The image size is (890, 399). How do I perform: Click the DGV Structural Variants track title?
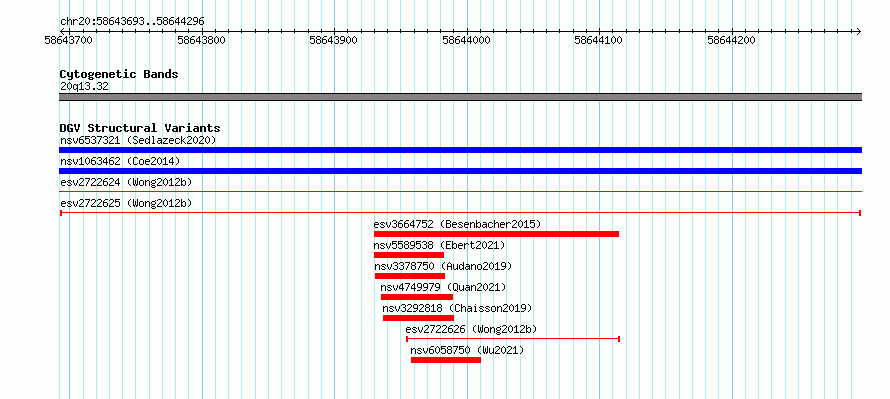pos(140,128)
